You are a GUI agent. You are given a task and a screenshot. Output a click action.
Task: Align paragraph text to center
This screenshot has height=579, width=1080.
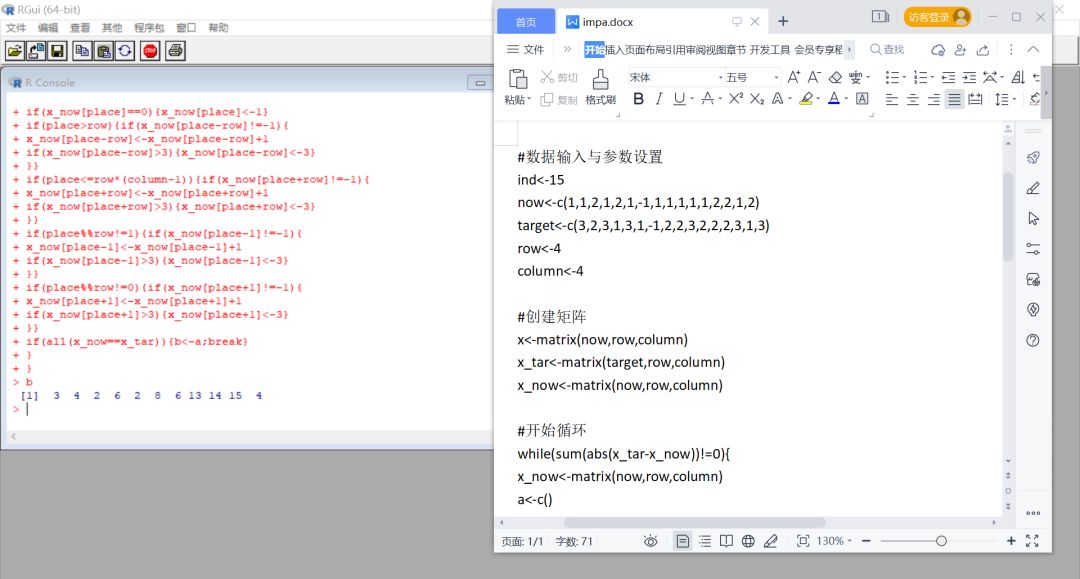[x=913, y=99]
